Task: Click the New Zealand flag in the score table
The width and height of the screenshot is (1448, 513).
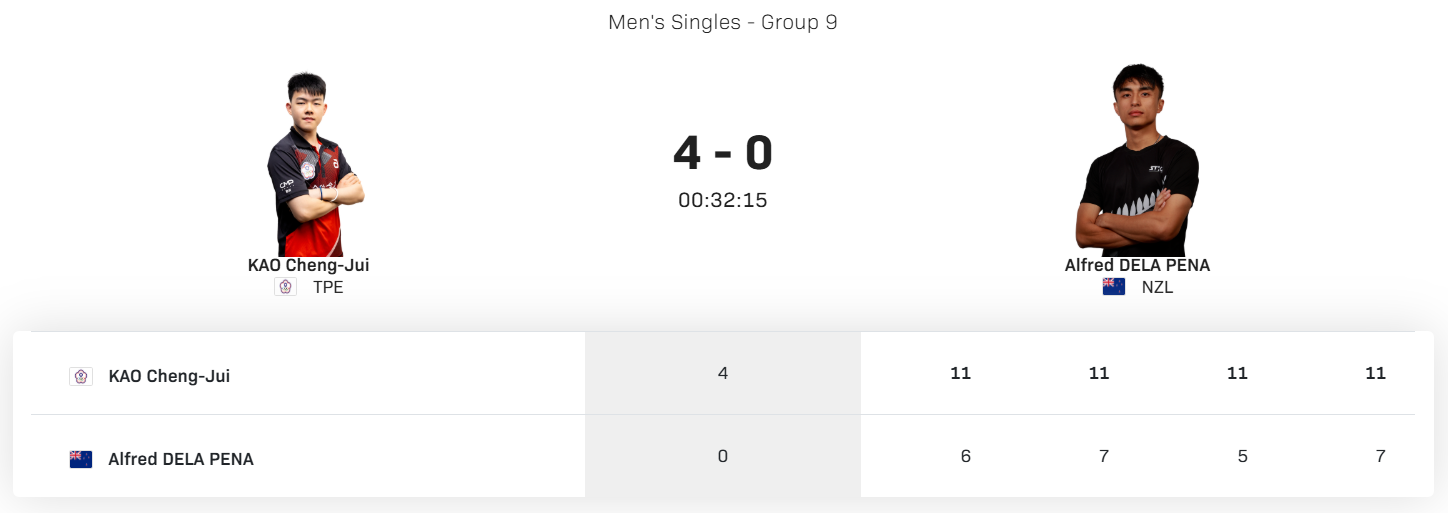Action: coord(81,459)
